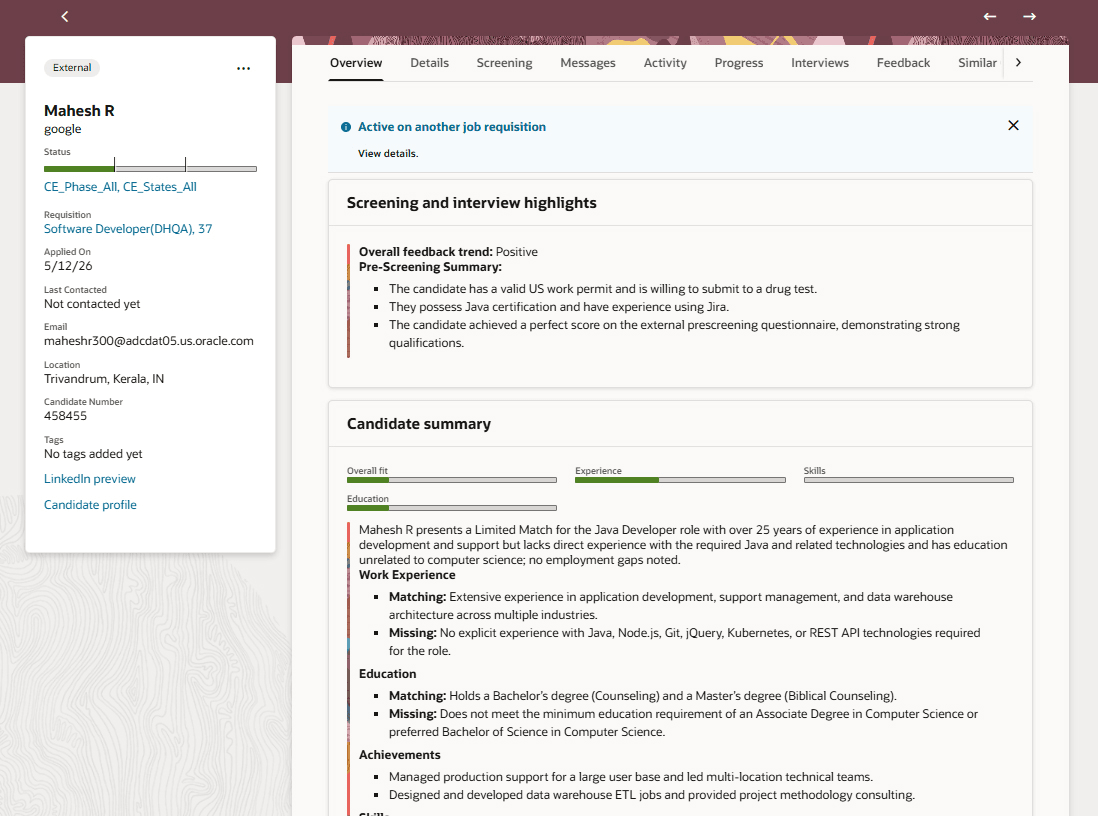Click the Overall feedback trend: Positive line
Image resolution: width=1098 pixels, height=816 pixels.
tap(448, 251)
